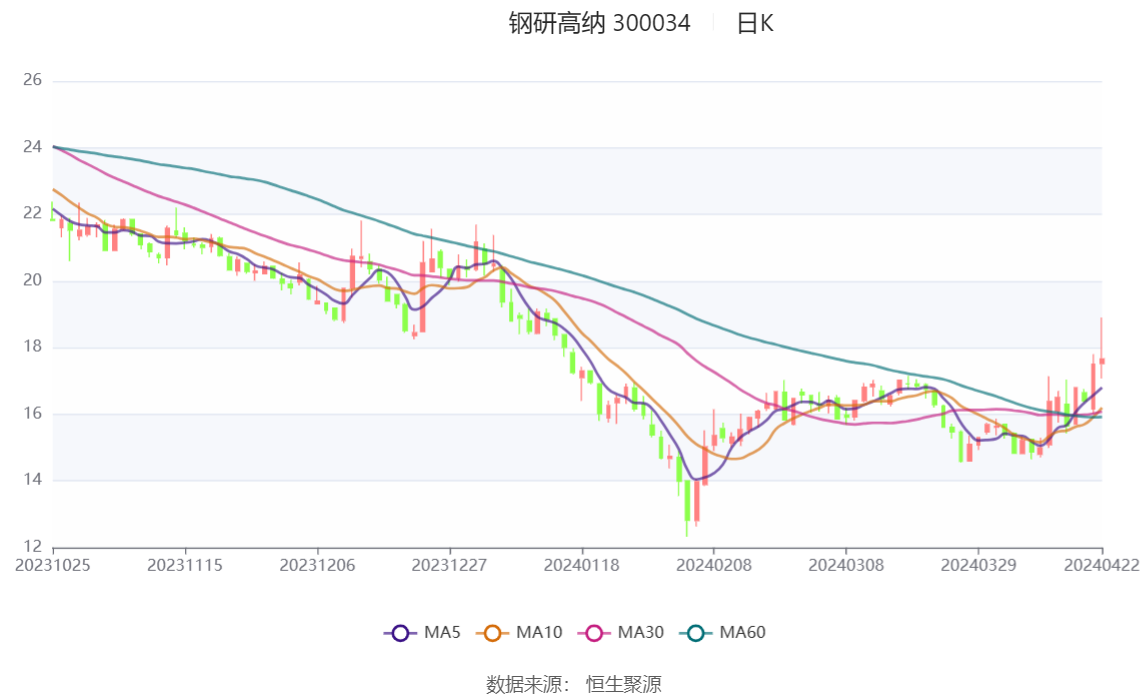Screen dimensions: 1148x699
Task: Click the 20231227 x-axis date label
Action: [x=449, y=565]
